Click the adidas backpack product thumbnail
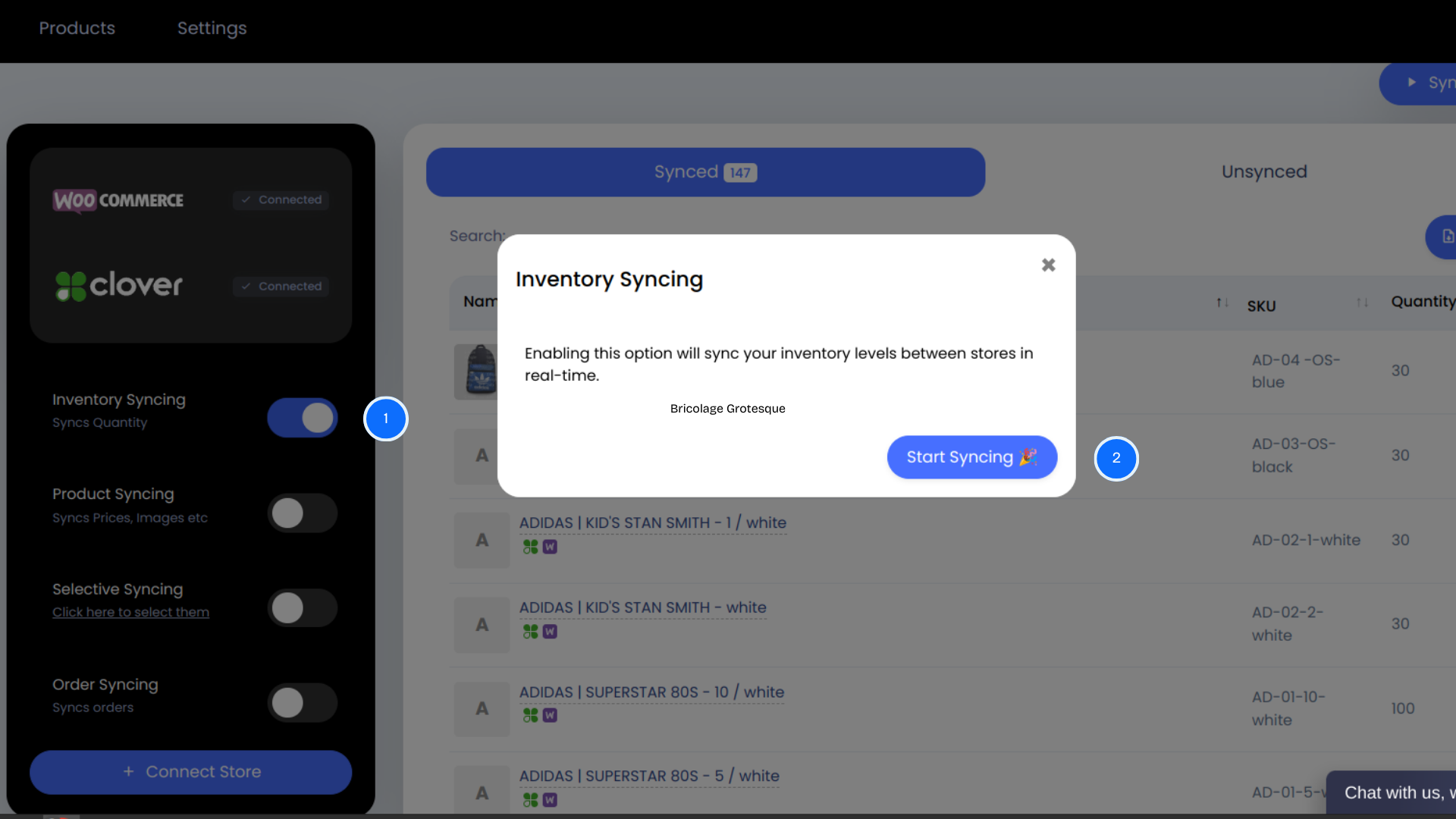This screenshot has height=819, width=1456. (x=481, y=372)
